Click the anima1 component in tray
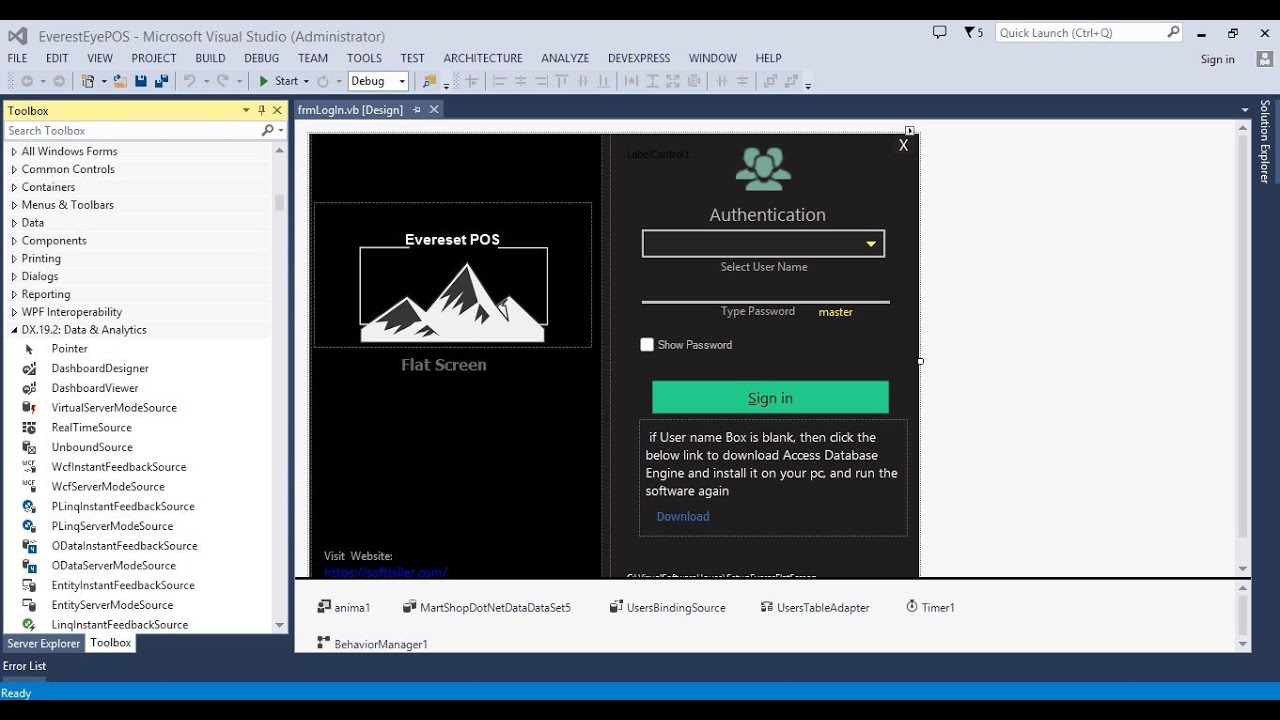This screenshot has width=1280, height=720. pyautogui.click(x=344, y=607)
